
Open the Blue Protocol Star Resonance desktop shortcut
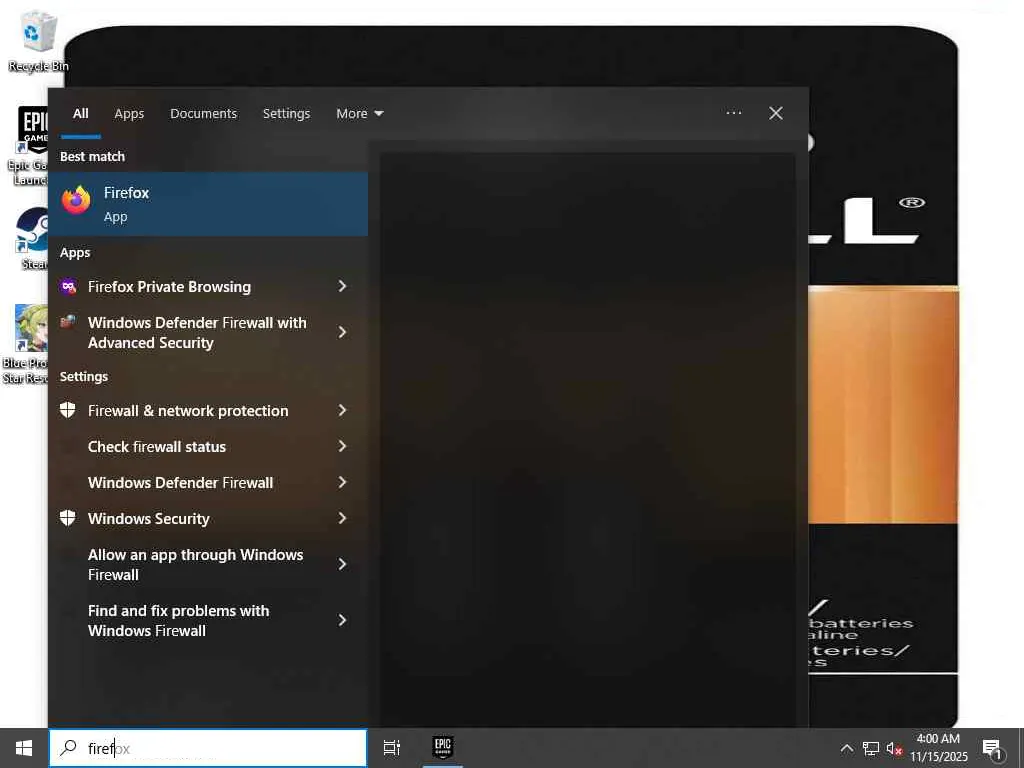point(27,344)
